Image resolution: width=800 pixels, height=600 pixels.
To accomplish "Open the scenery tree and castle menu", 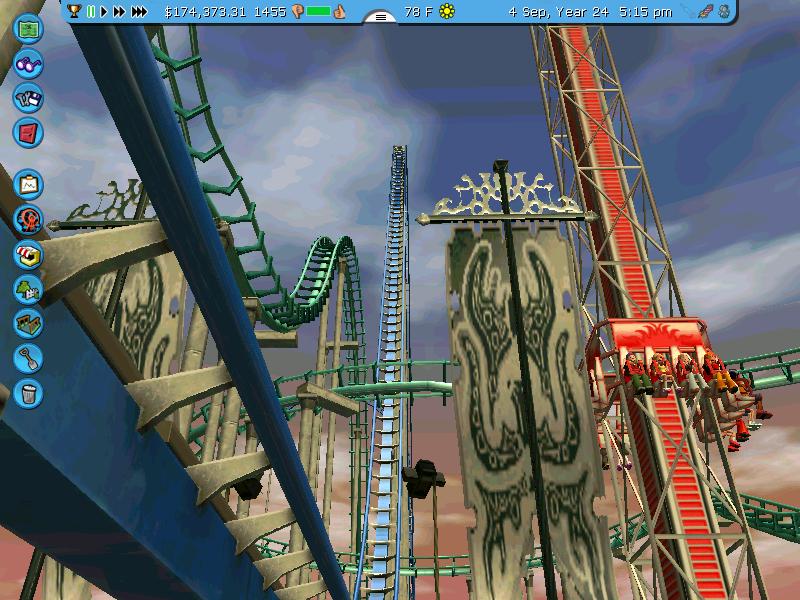I will tap(28, 289).
